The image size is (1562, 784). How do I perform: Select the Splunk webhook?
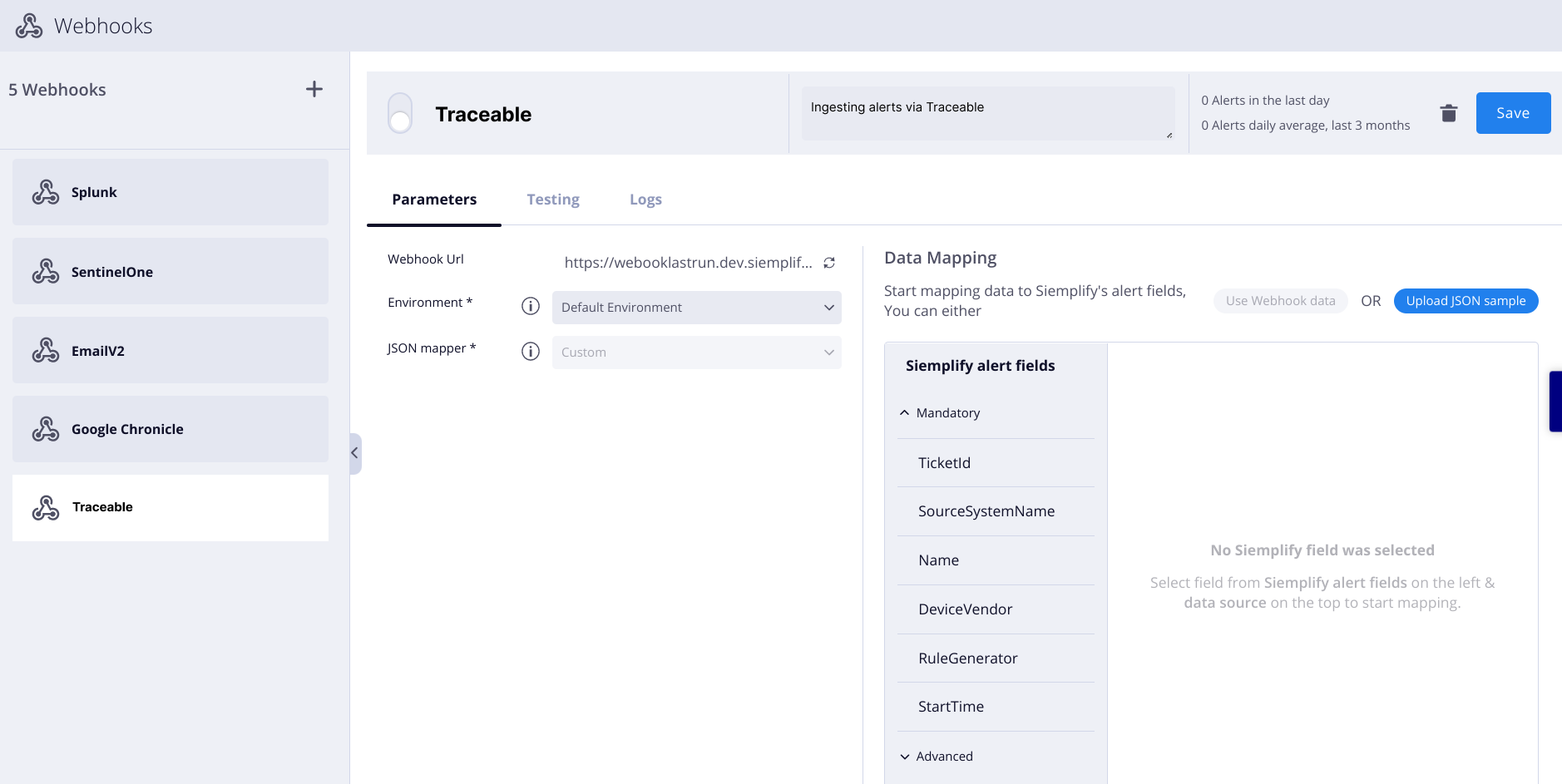pos(171,192)
